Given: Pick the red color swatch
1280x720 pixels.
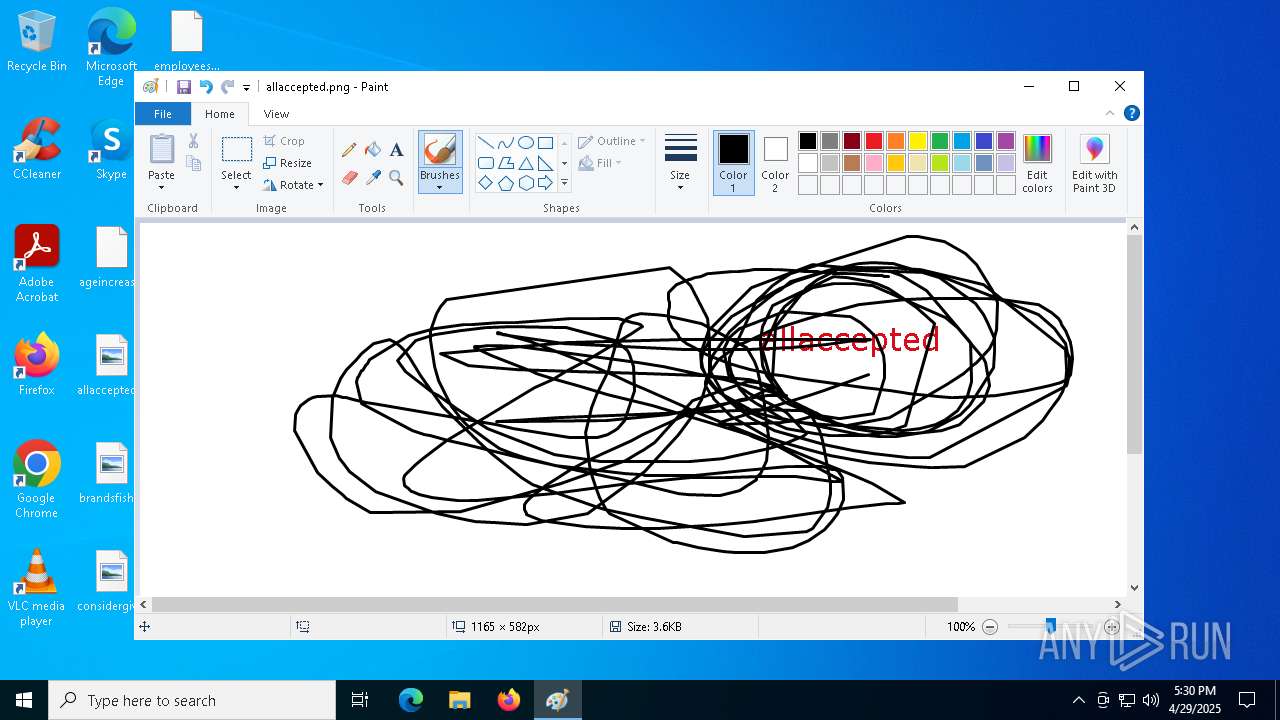Looking at the screenshot, I should click(873, 141).
